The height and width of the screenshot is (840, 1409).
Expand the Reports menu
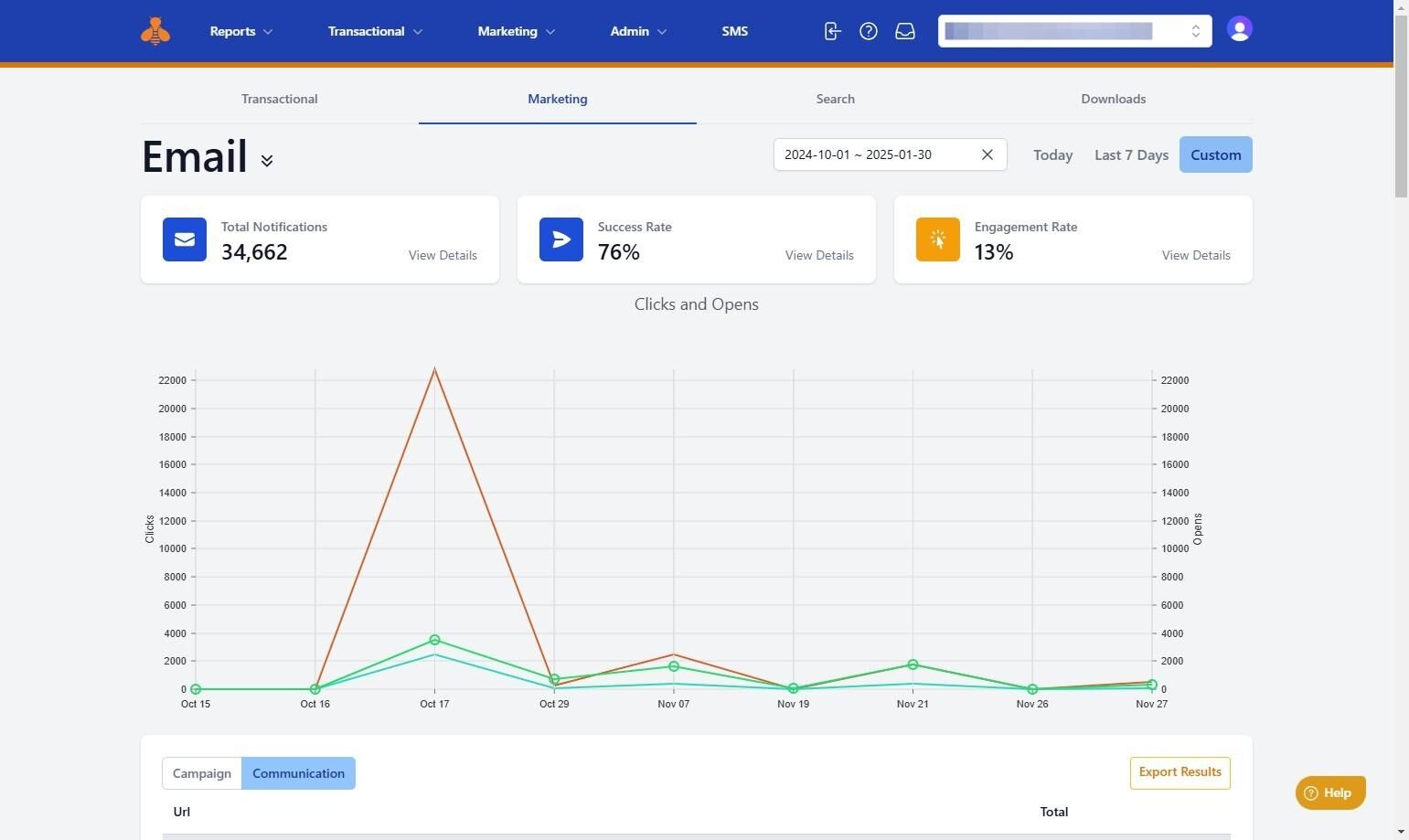coord(241,31)
